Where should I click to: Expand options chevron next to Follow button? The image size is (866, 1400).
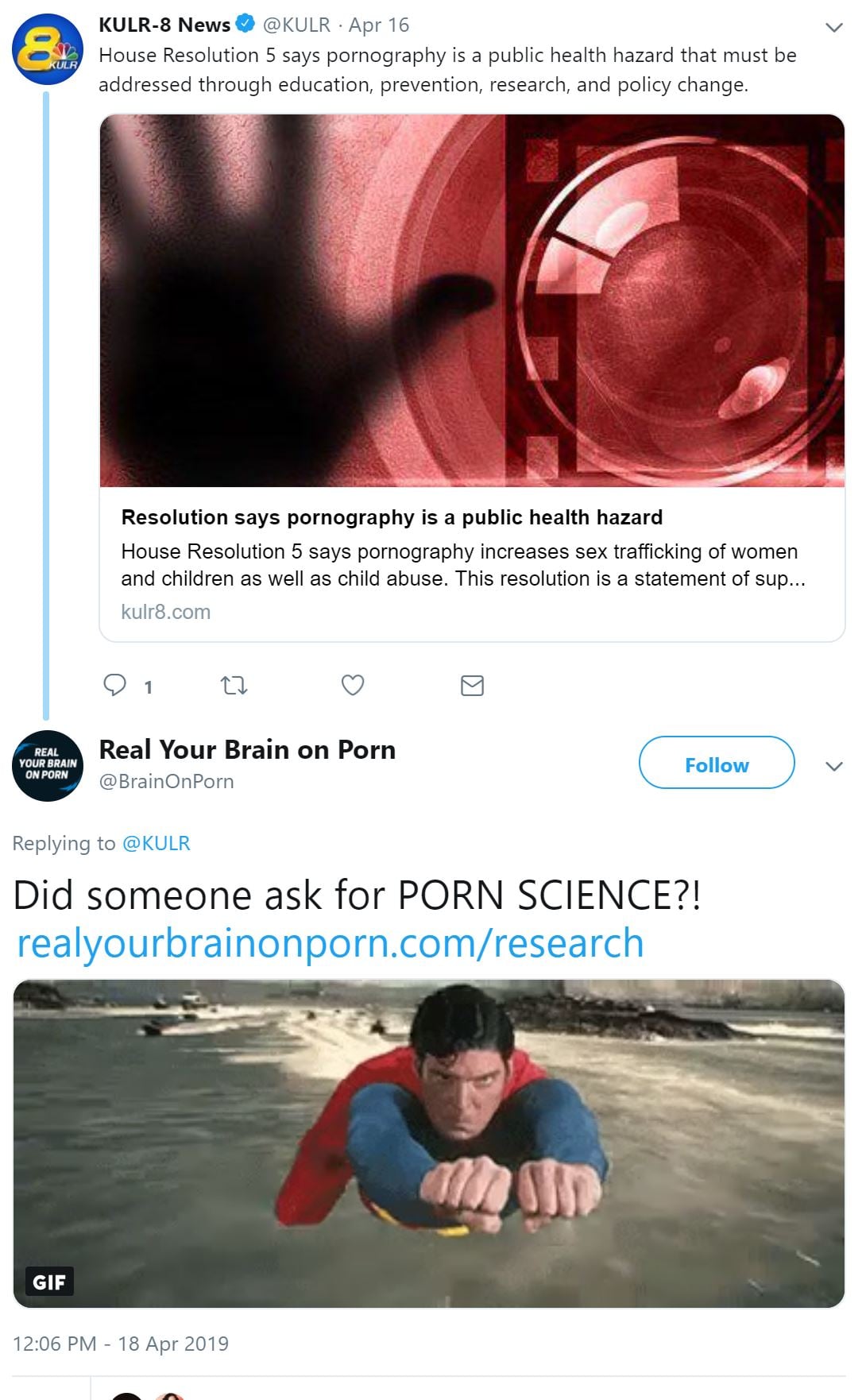(x=834, y=767)
